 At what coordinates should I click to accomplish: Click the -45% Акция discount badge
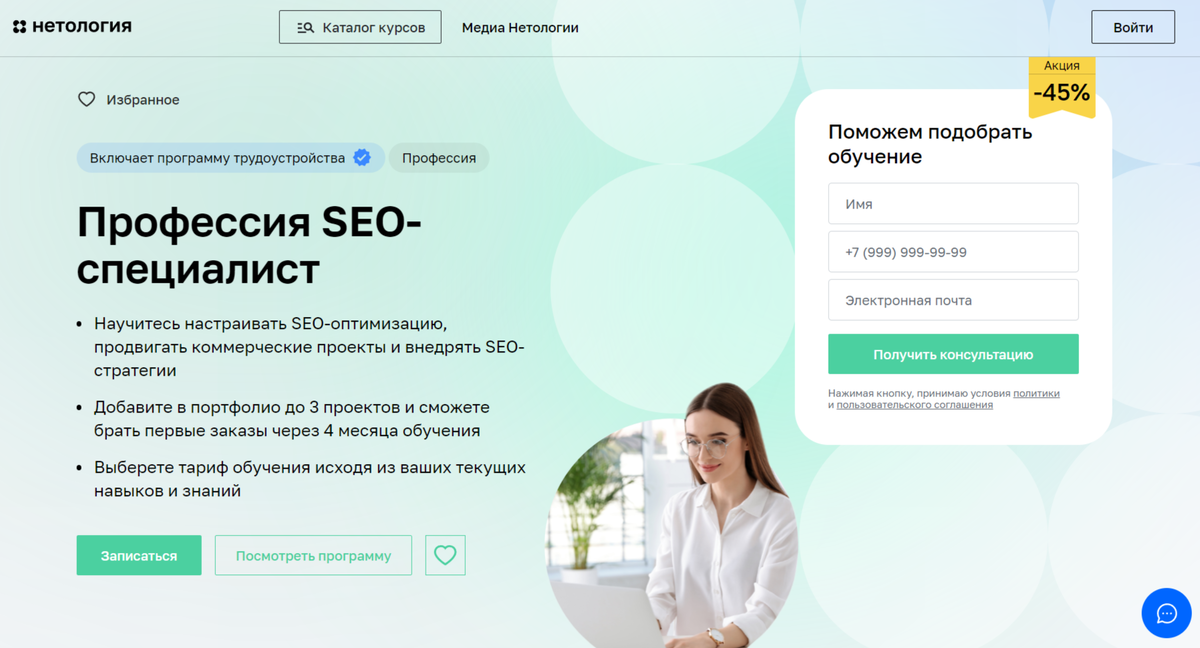pos(1062,87)
